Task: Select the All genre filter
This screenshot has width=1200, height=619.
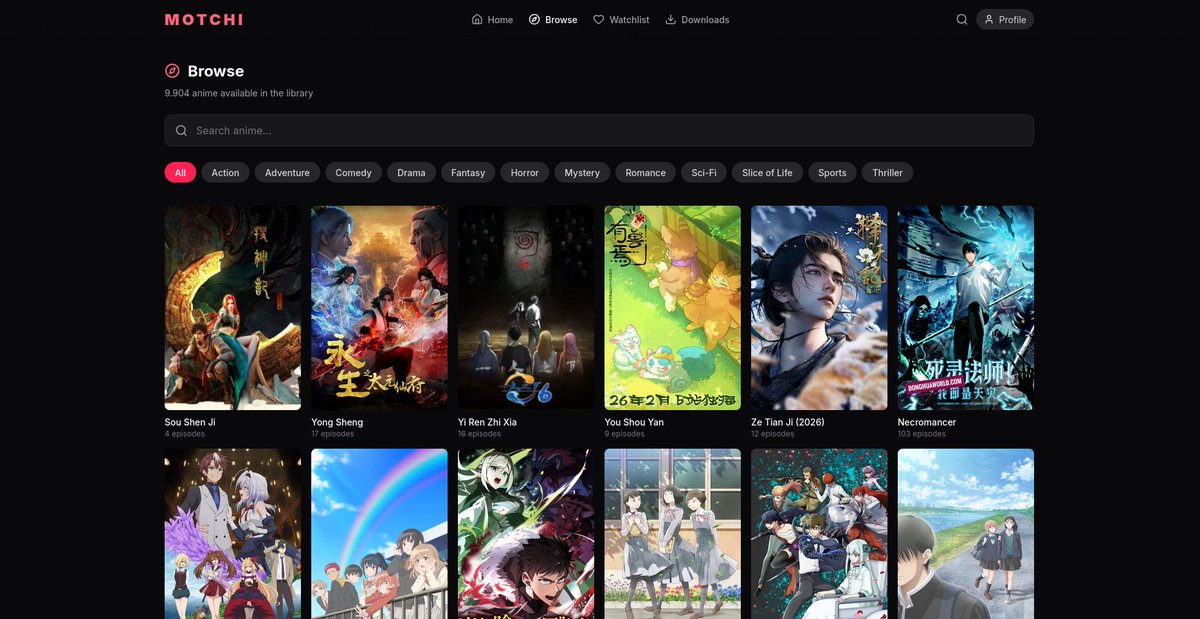Action: click(x=180, y=172)
